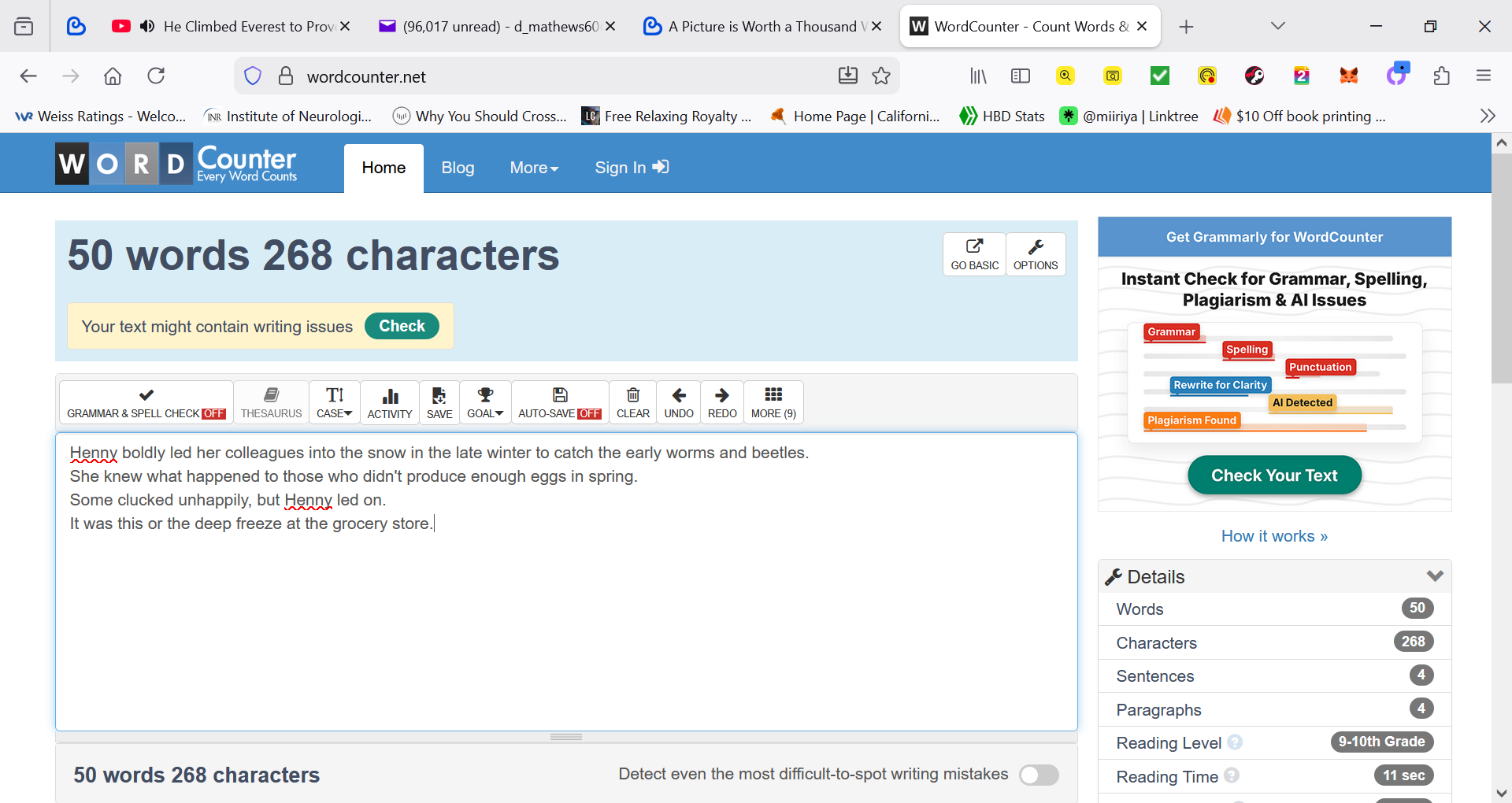1512x803 pixels.
Task: Open the Options wrench button
Action: (x=1036, y=254)
